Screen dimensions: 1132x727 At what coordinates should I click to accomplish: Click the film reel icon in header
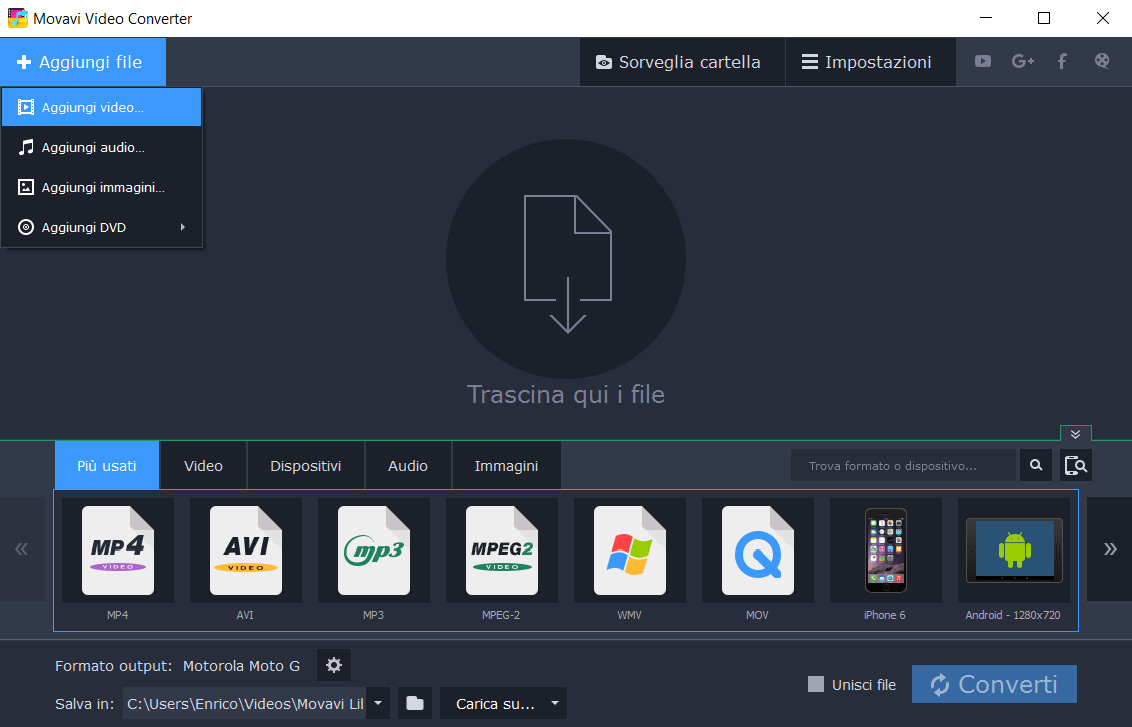click(1102, 61)
